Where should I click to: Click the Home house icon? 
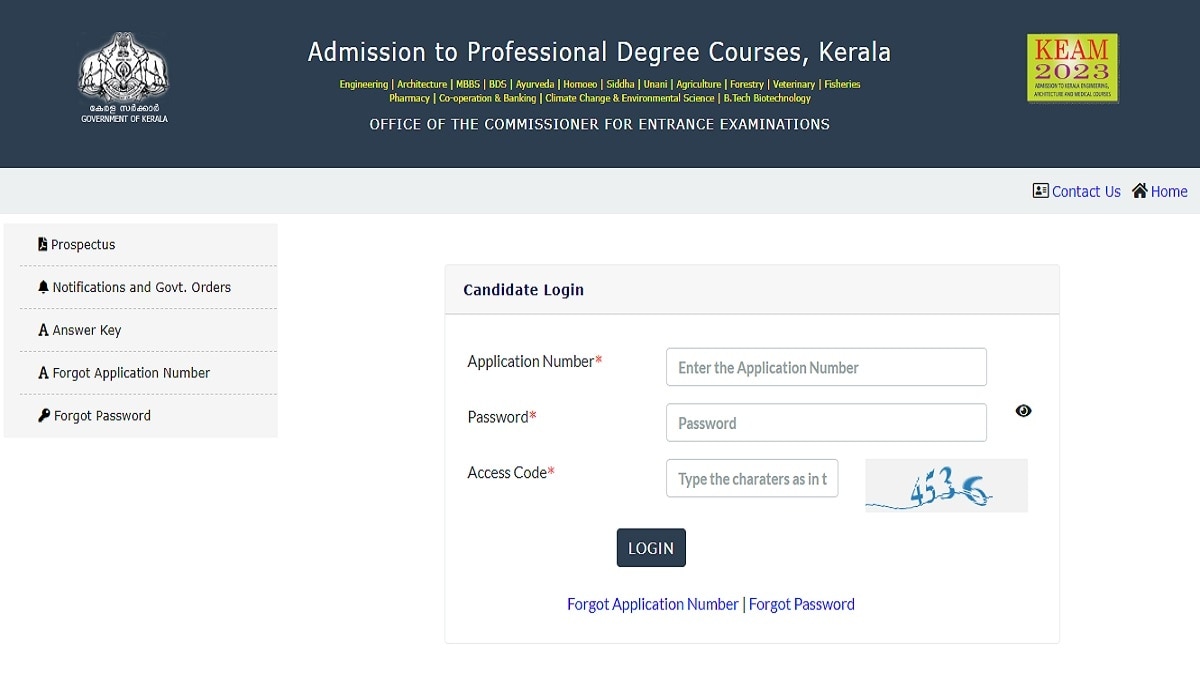coord(1139,190)
